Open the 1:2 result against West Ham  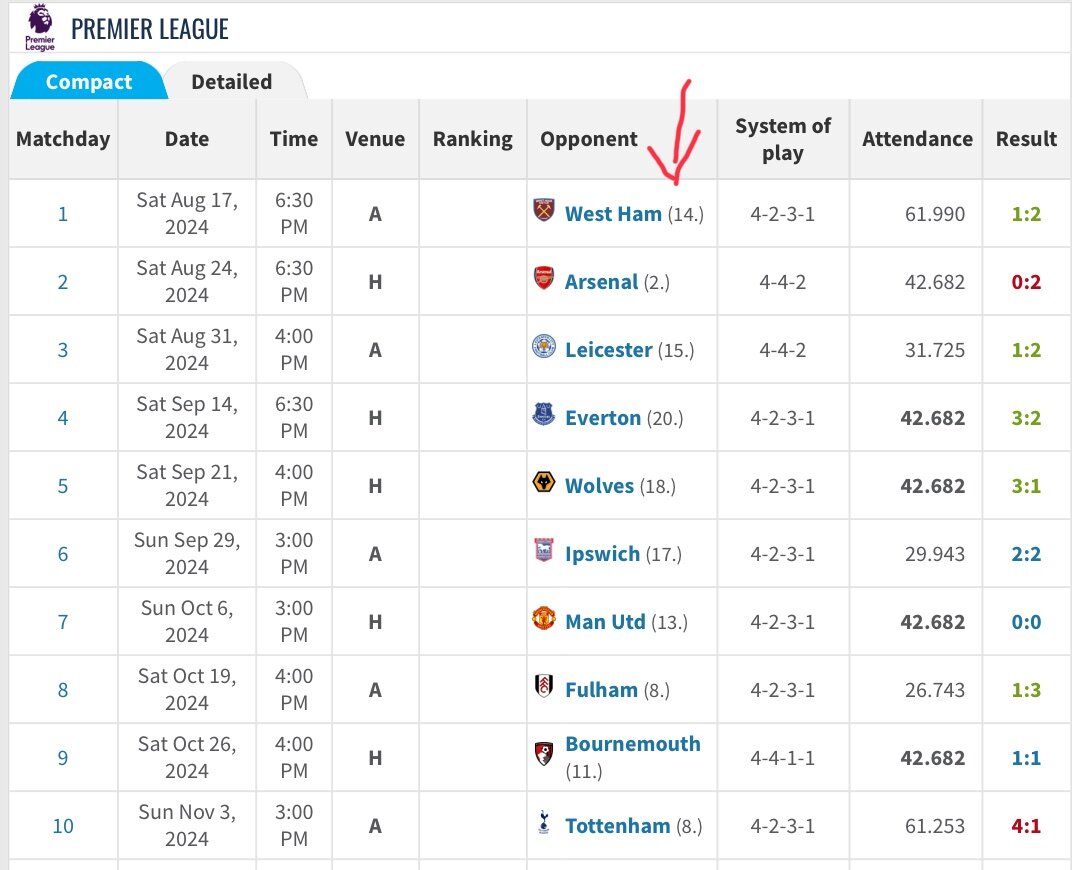(x=1026, y=214)
